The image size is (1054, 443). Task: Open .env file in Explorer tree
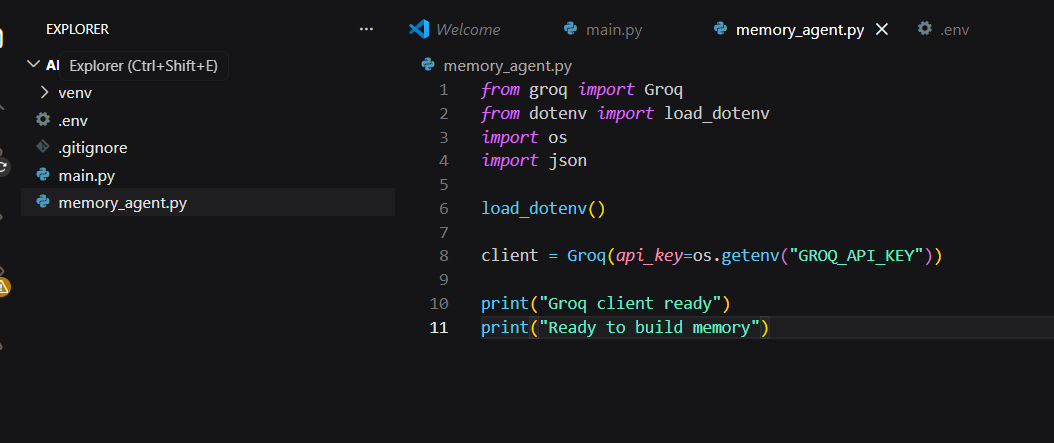coord(208,121)
